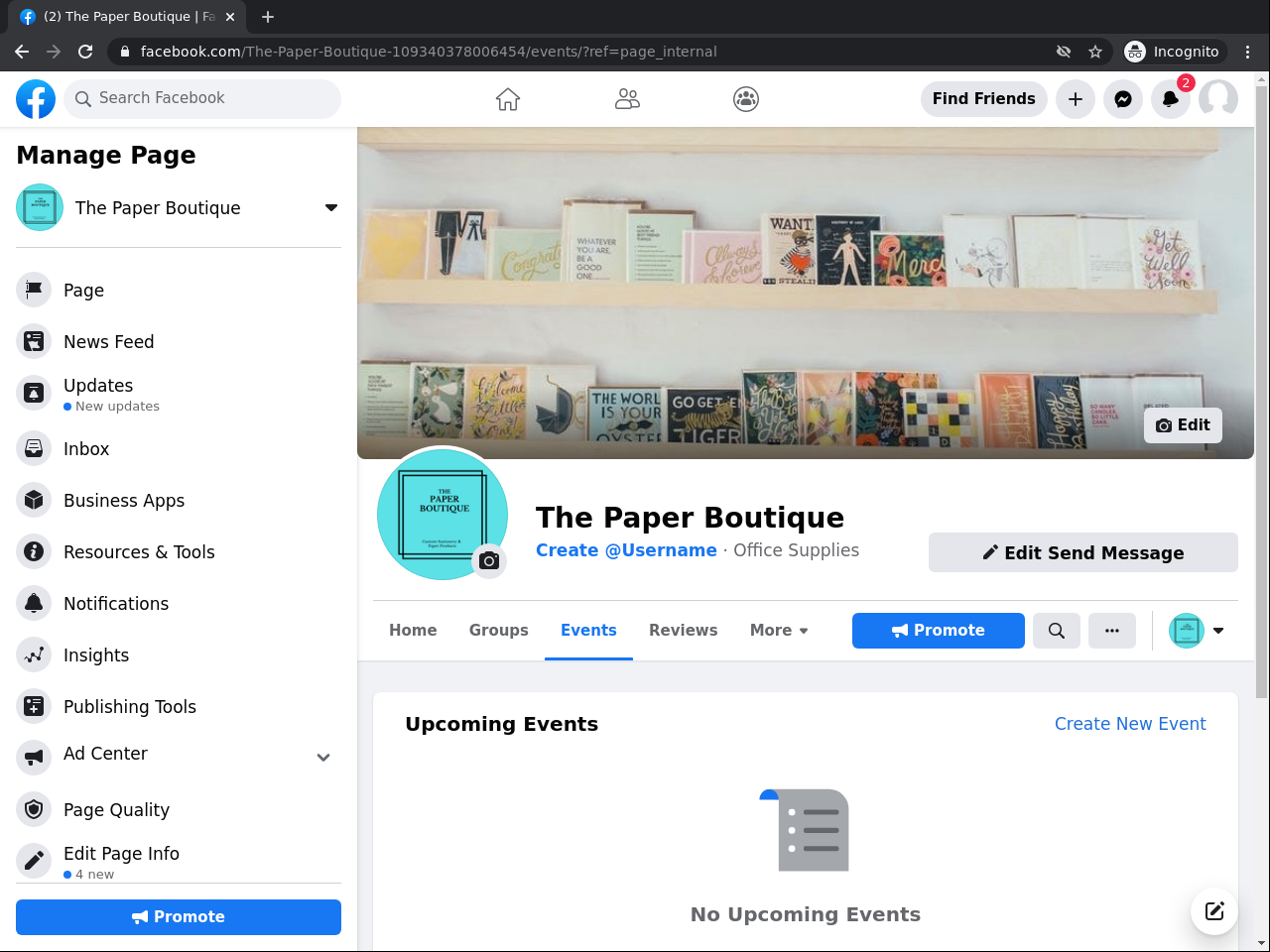Open the Messenger icon
Image resolution: width=1270 pixels, height=952 pixels.
[x=1123, y=99]
